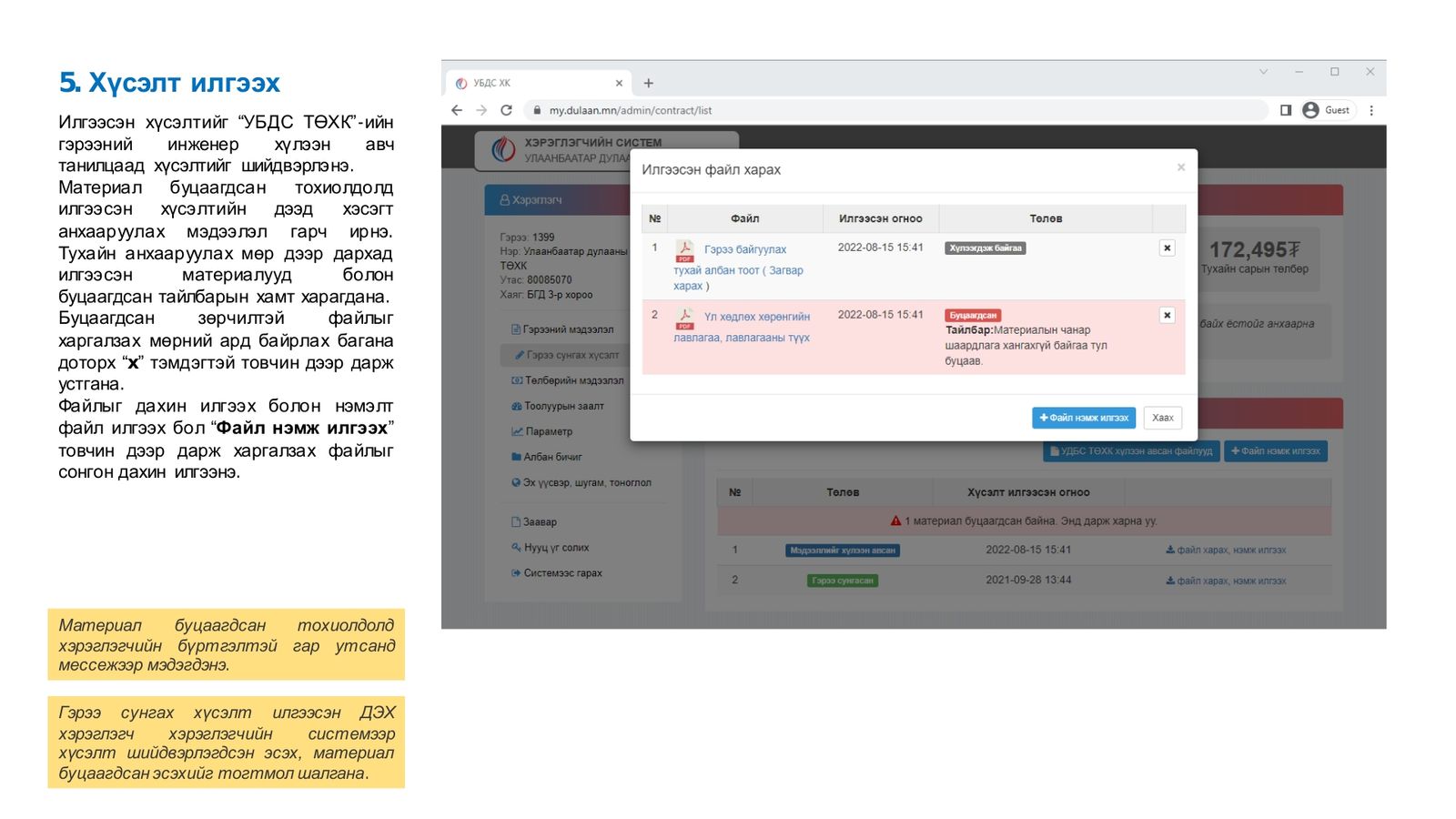Image resolution: width=1456 pixels, height=819 pixels.
Task: Open Эх үүсвэр, шугам, тоноглол item
Action: 581,482
